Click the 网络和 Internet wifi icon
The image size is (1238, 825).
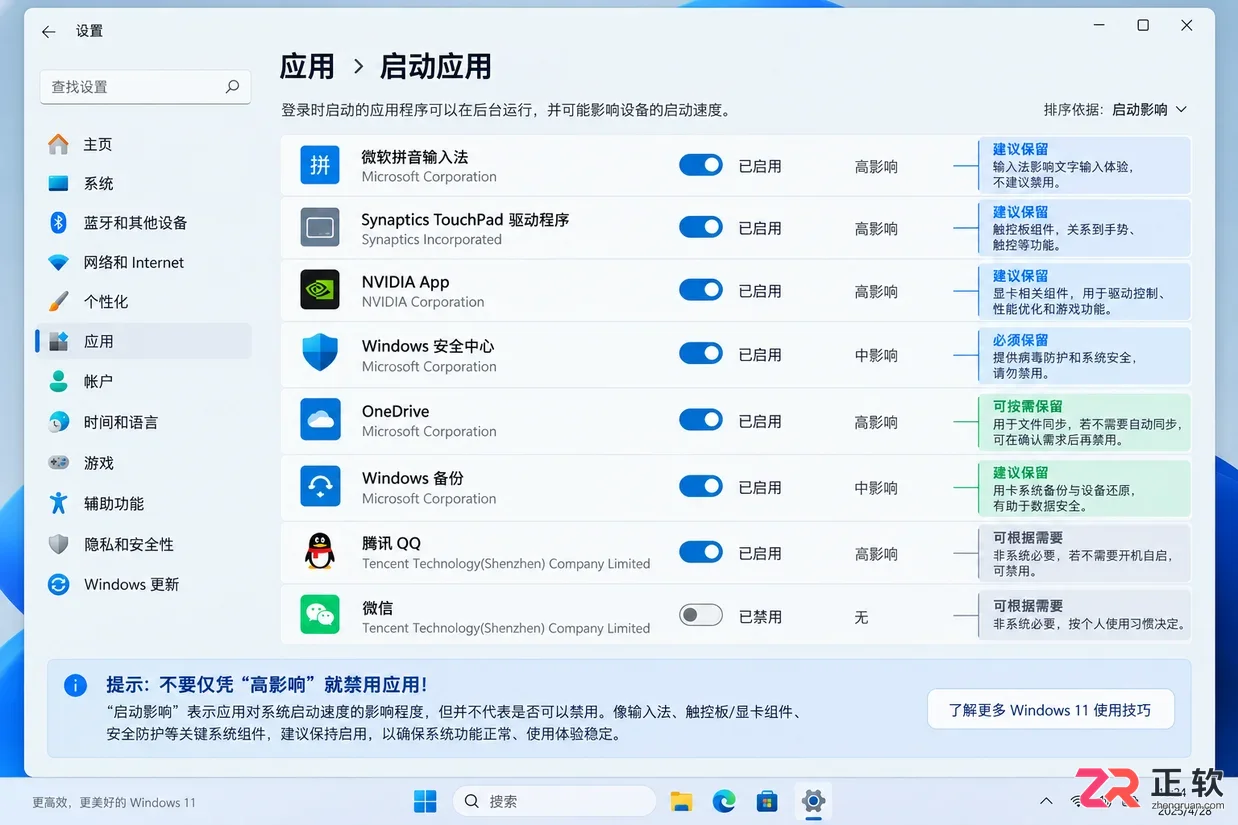point(59,262)
